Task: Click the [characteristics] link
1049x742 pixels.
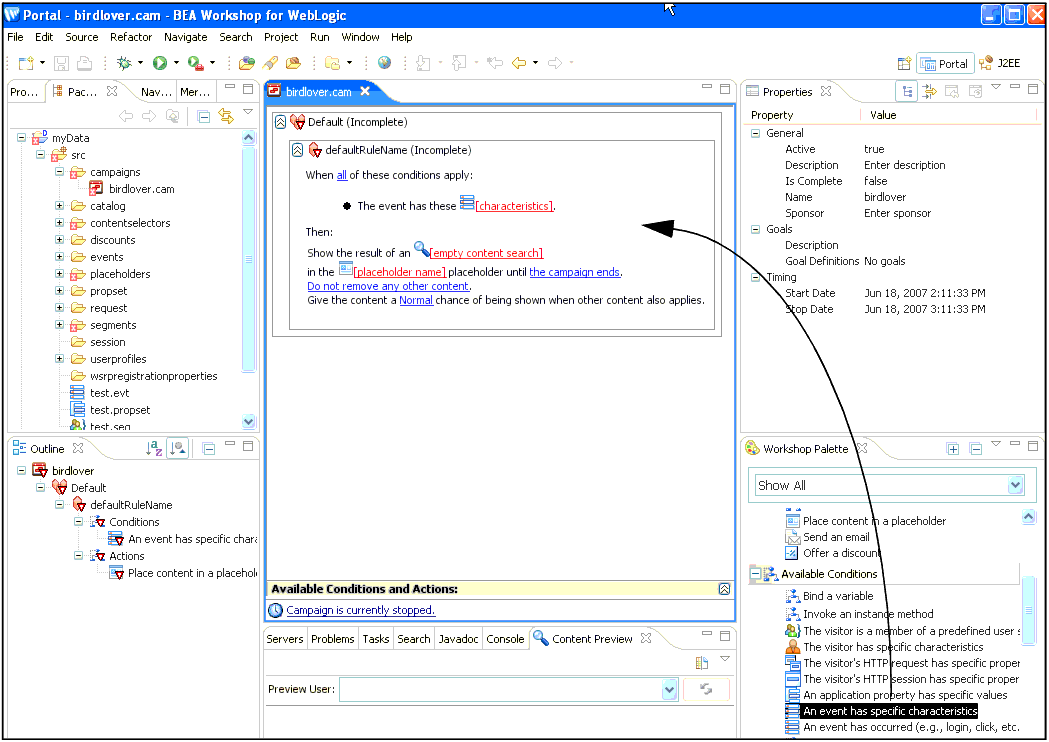Action: 514,206
